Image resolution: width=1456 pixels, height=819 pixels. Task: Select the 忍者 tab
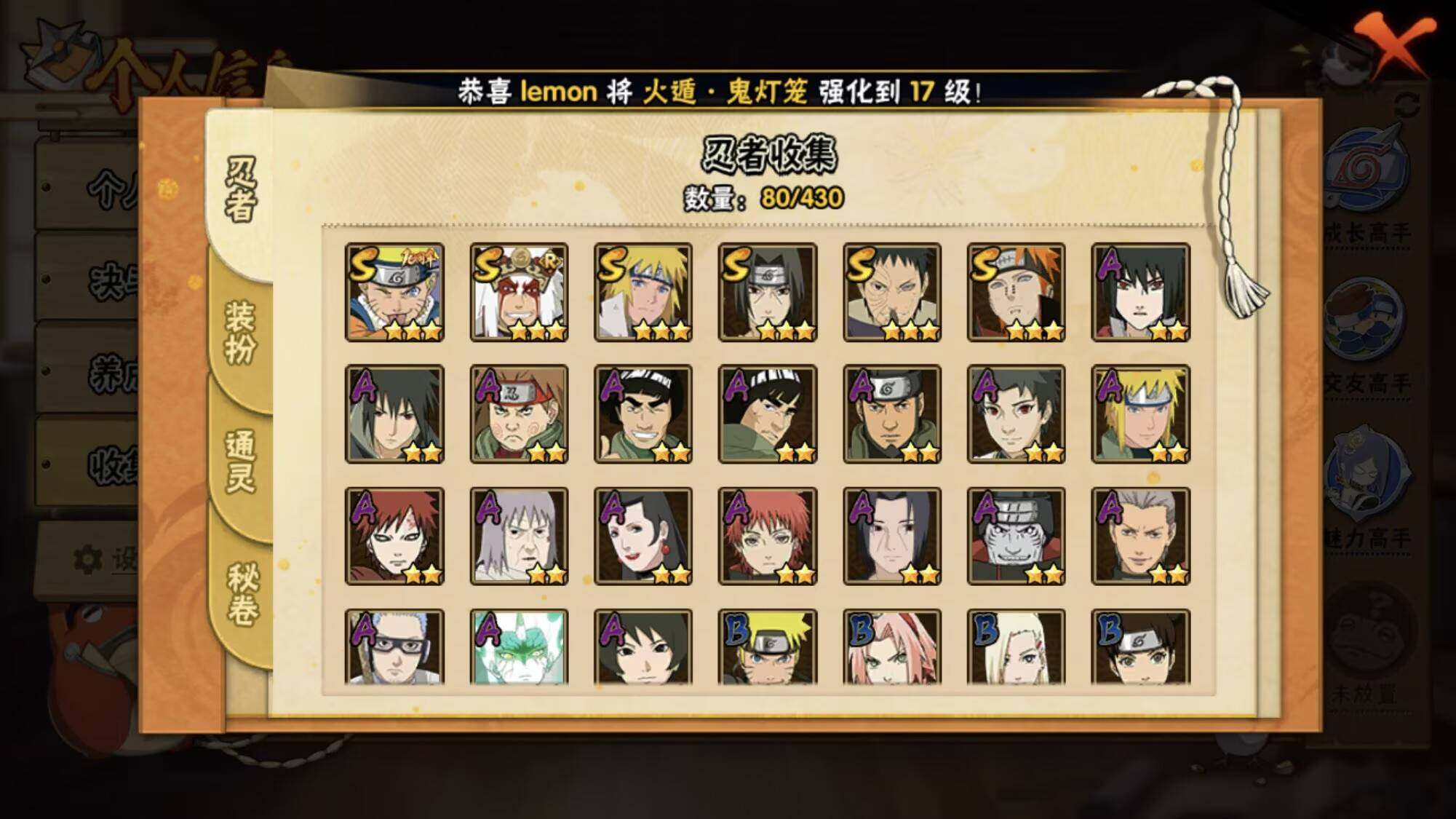coord(241,188)
